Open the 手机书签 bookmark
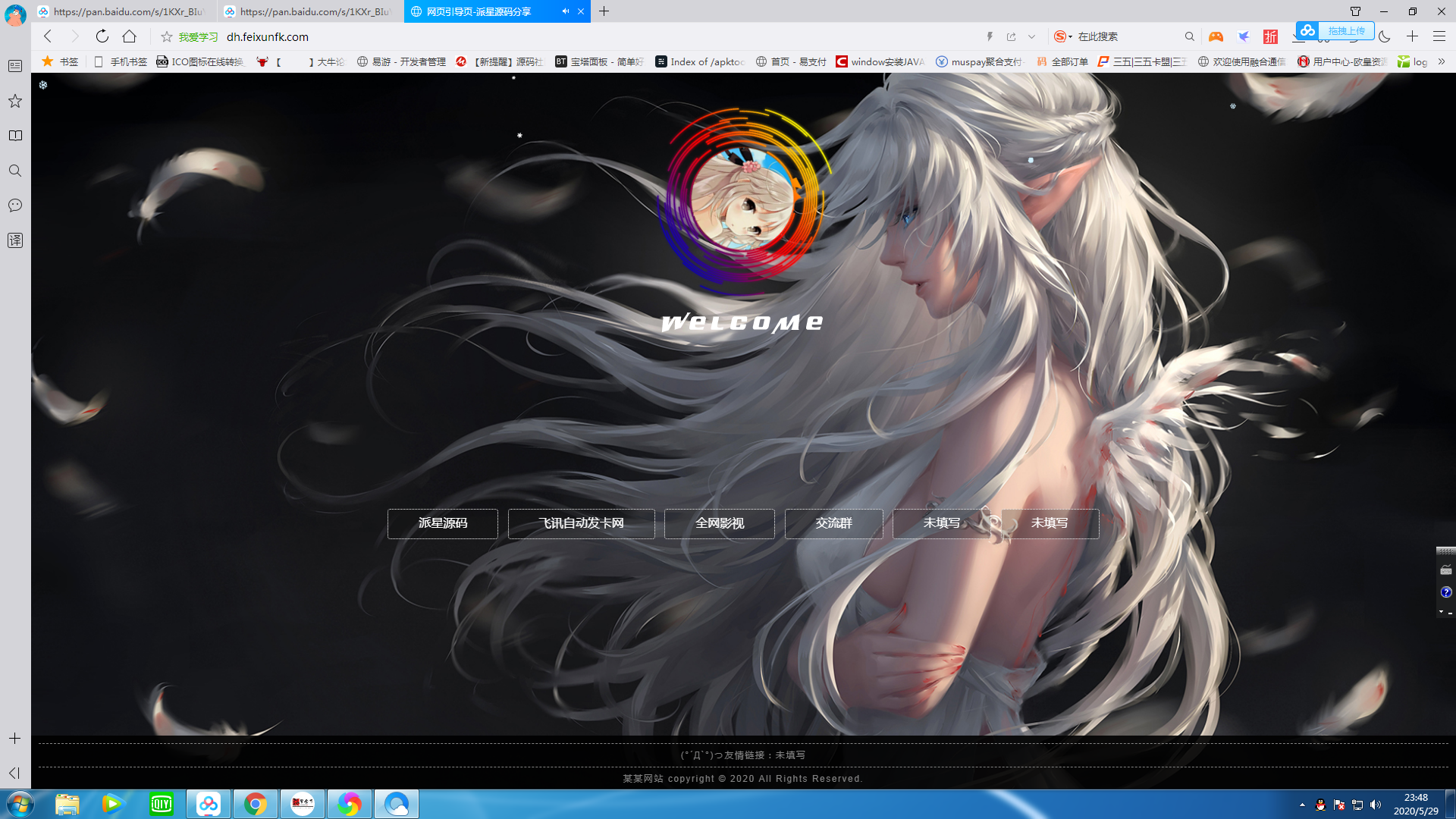The height and width of the screenshot is (819, 1456). pos(121,61)
